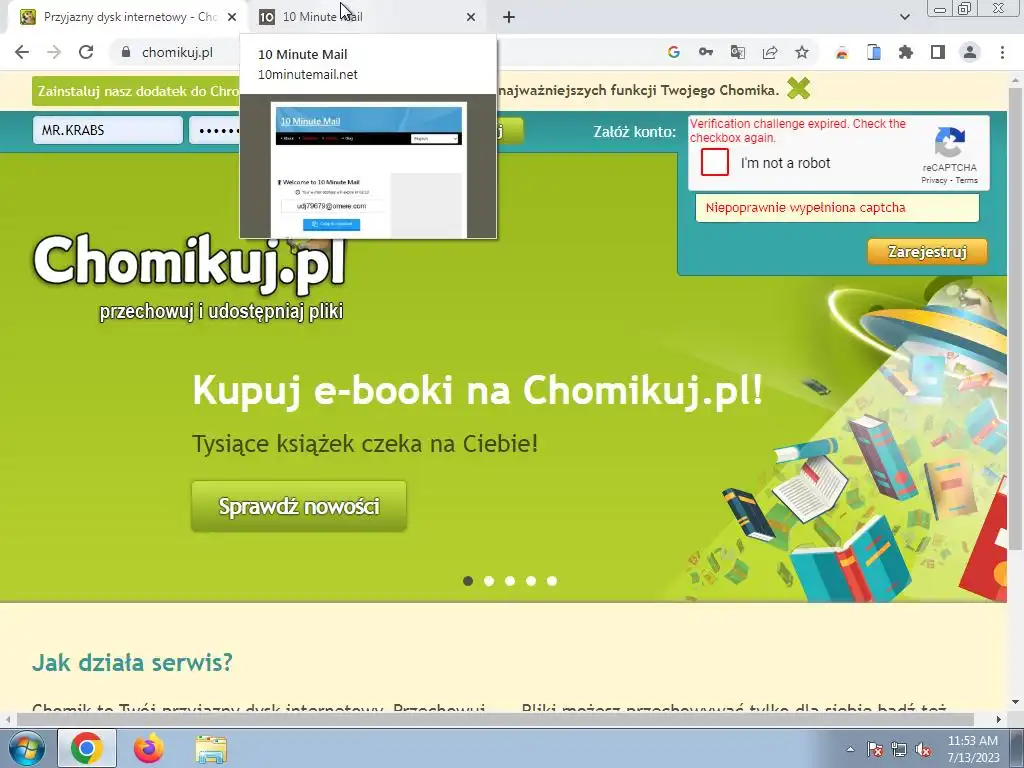
Task: Dismiss the extension banner with green X
Action: [x=799, y=88]
